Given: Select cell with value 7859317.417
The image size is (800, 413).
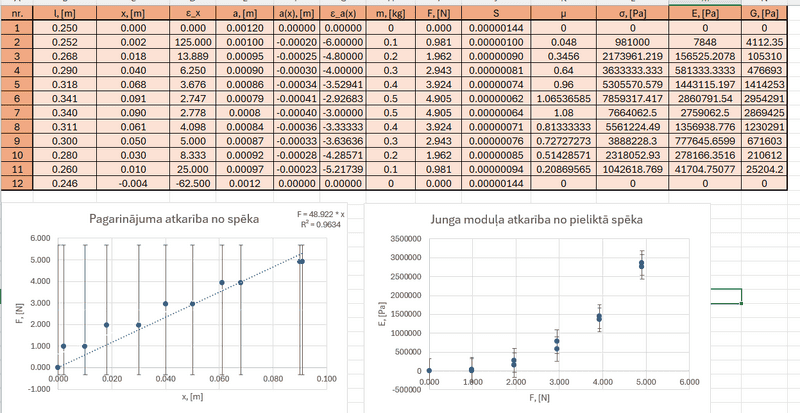Looking at the screenshot, I should pos(633,99).
